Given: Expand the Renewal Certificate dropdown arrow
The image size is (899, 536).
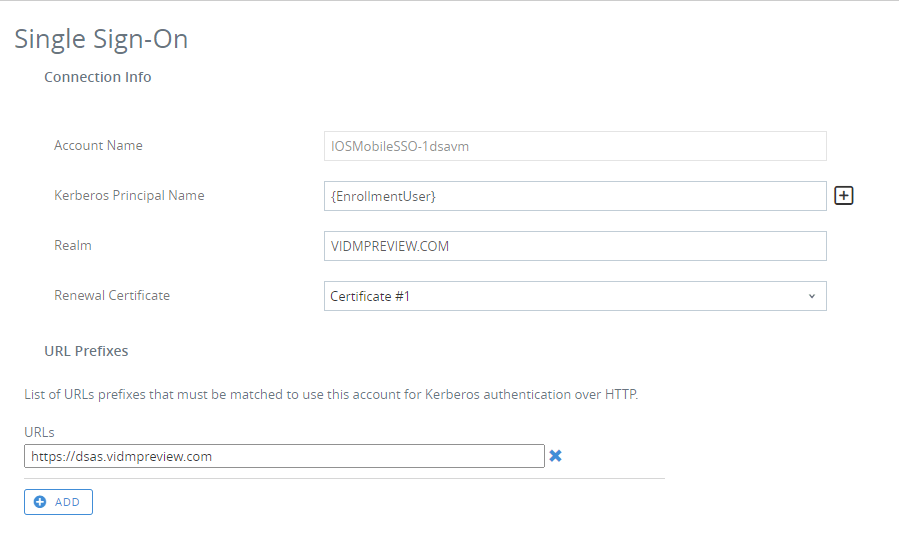Looking at the screenshot, I should 811,296.
